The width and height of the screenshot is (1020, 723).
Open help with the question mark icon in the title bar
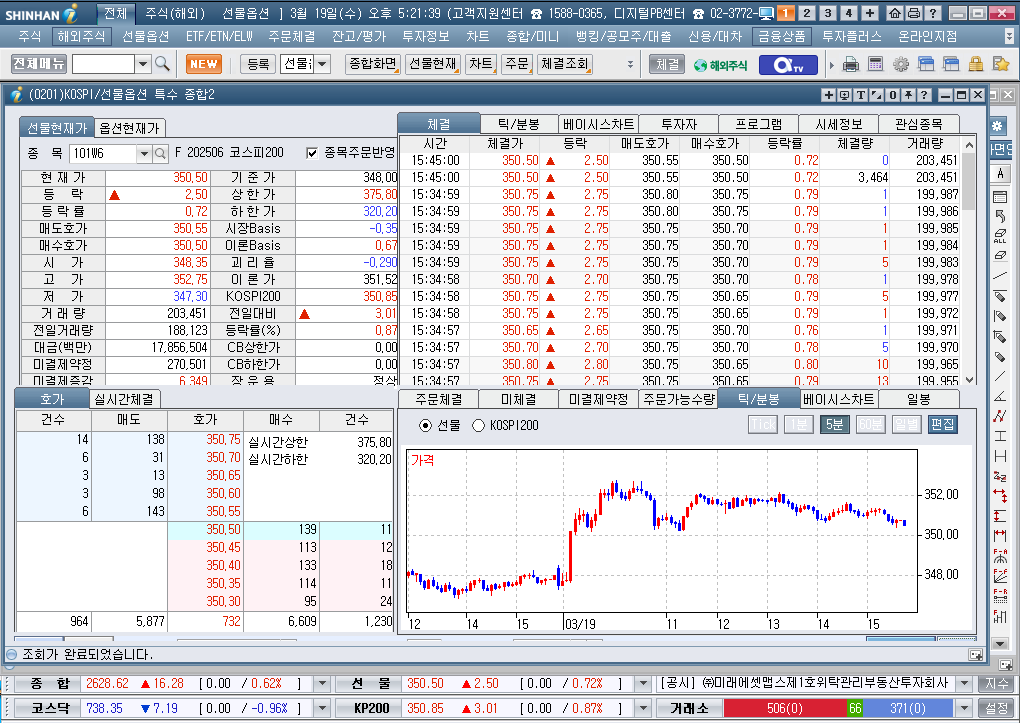coord(932,13)
